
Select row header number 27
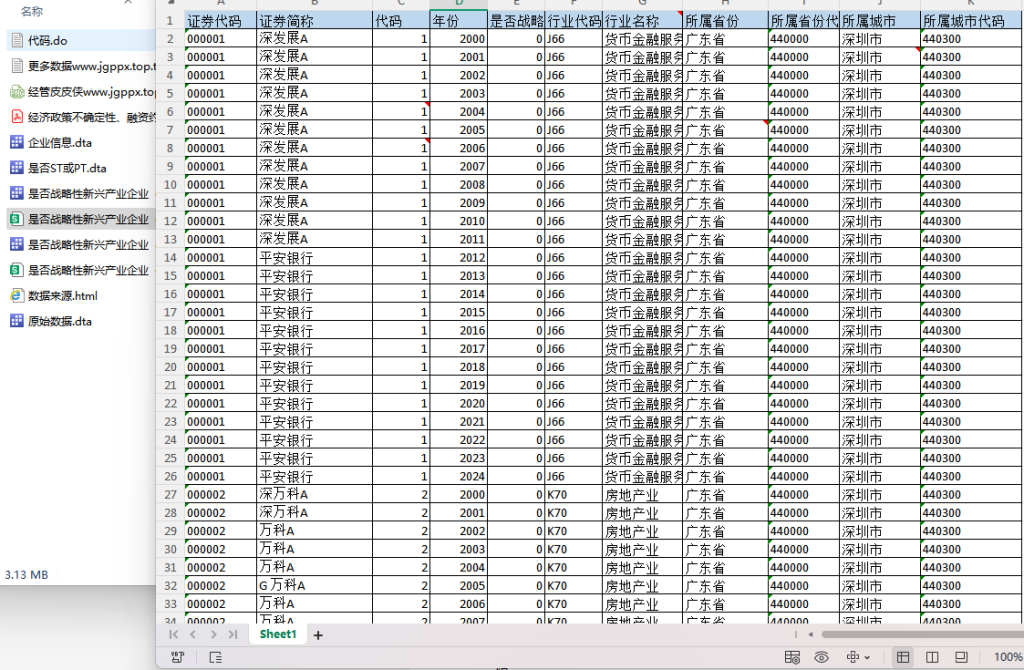[170, 494]
